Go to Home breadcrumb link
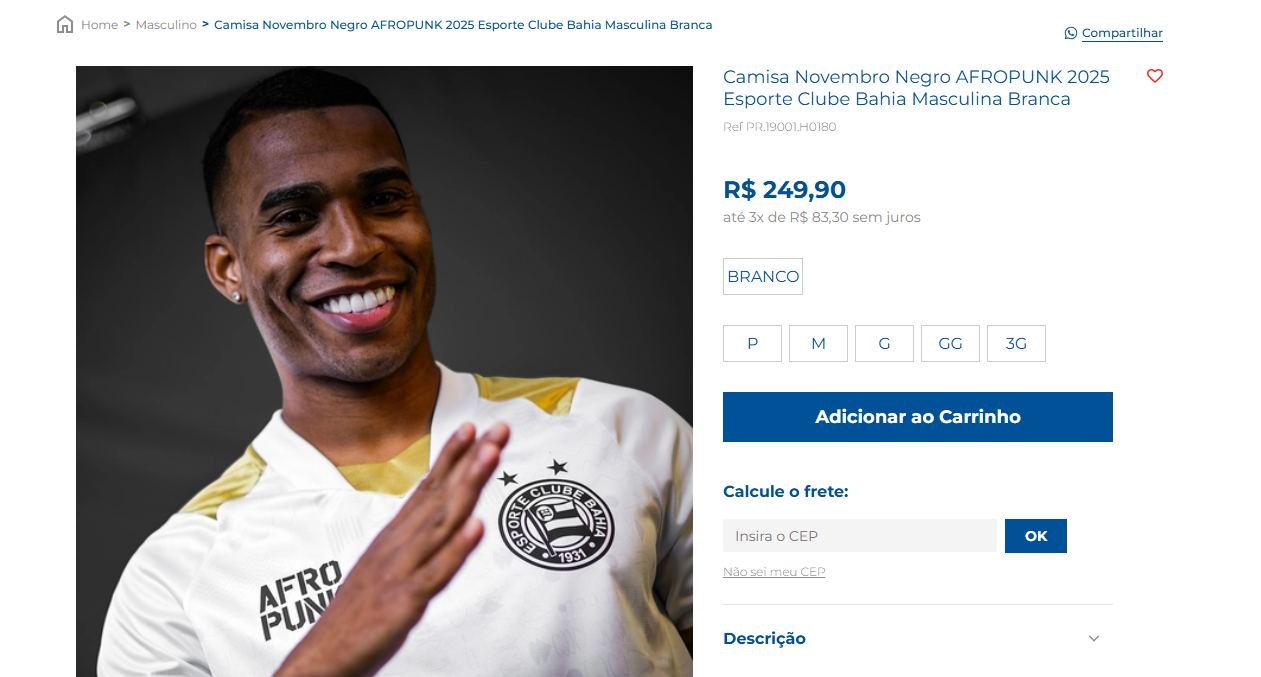The width and height of the screenshot is (1261, 677). [99, 25]
